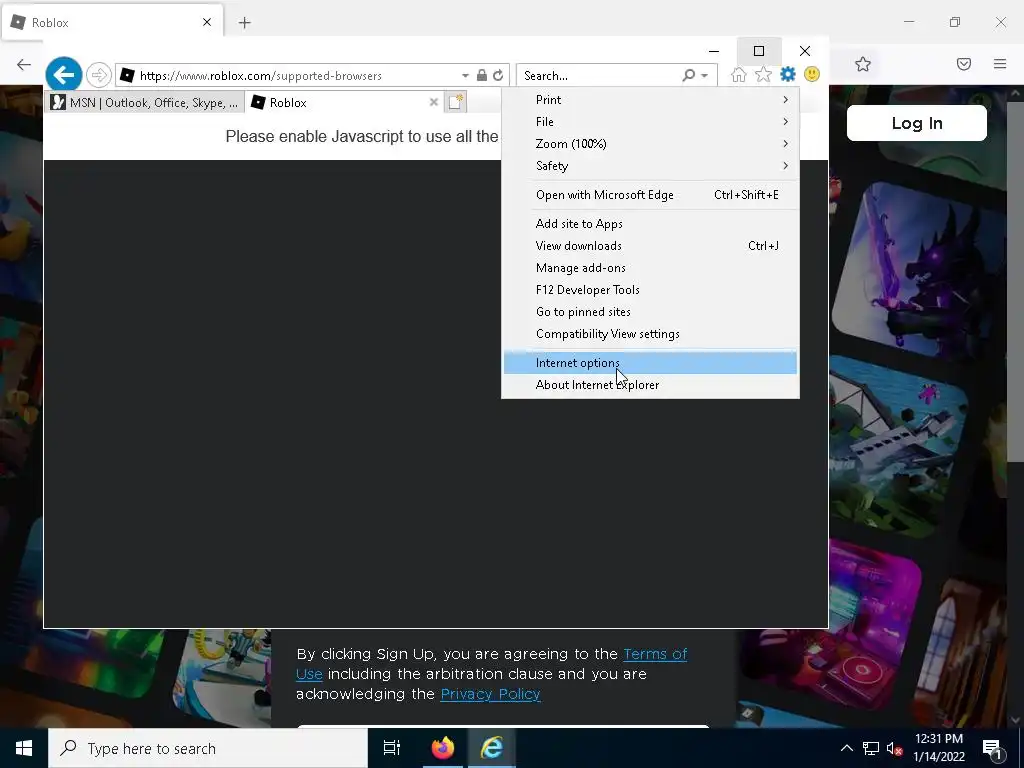
Task: Click the Firefox back arrow button
Action: [24, 64]
